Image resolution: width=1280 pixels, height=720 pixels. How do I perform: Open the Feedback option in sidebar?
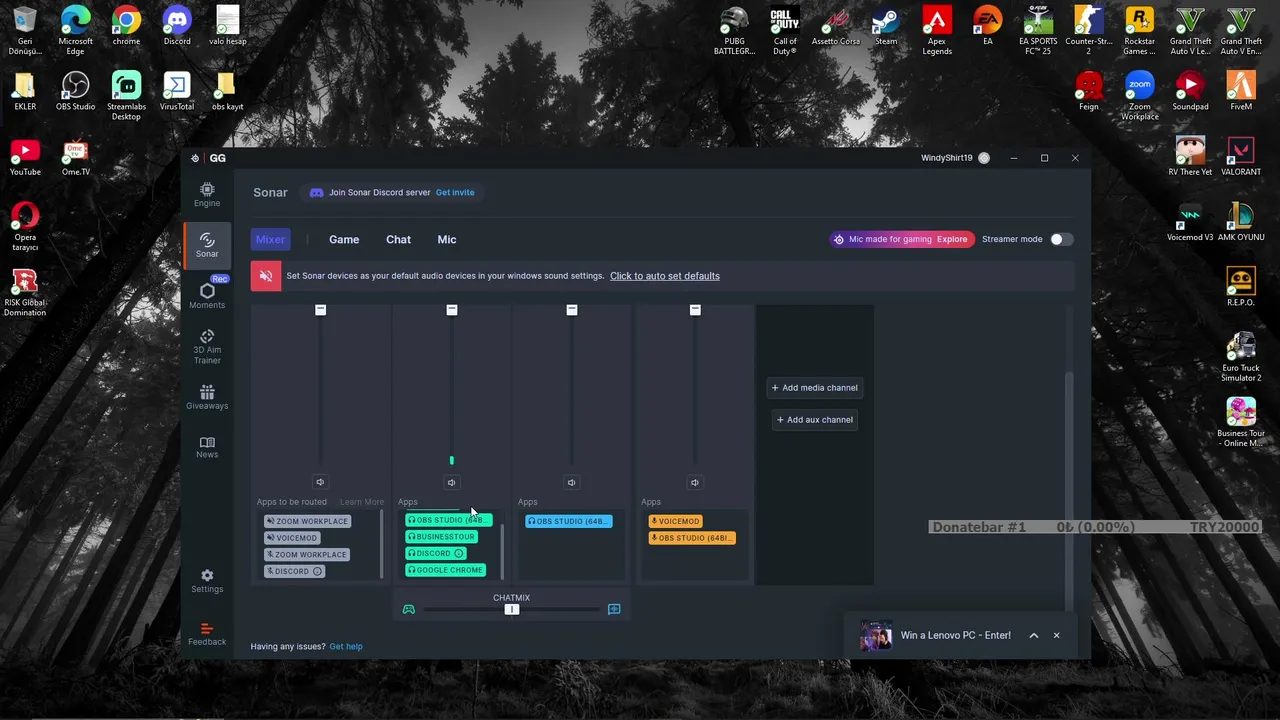207,634
